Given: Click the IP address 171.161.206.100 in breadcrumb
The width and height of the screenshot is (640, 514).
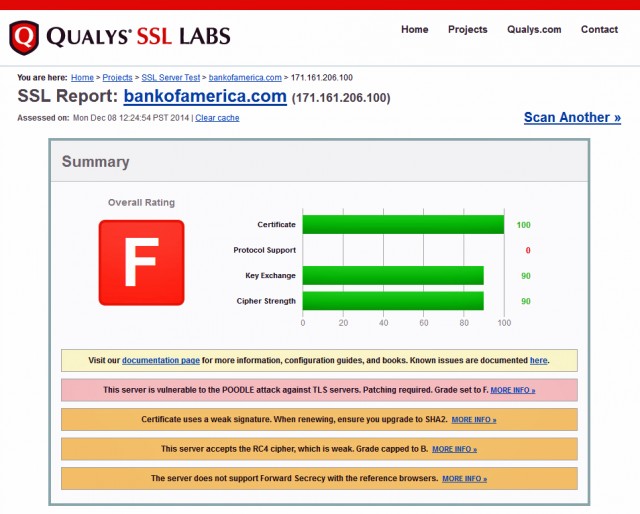Looking at the screenshot, I should 322,78.
